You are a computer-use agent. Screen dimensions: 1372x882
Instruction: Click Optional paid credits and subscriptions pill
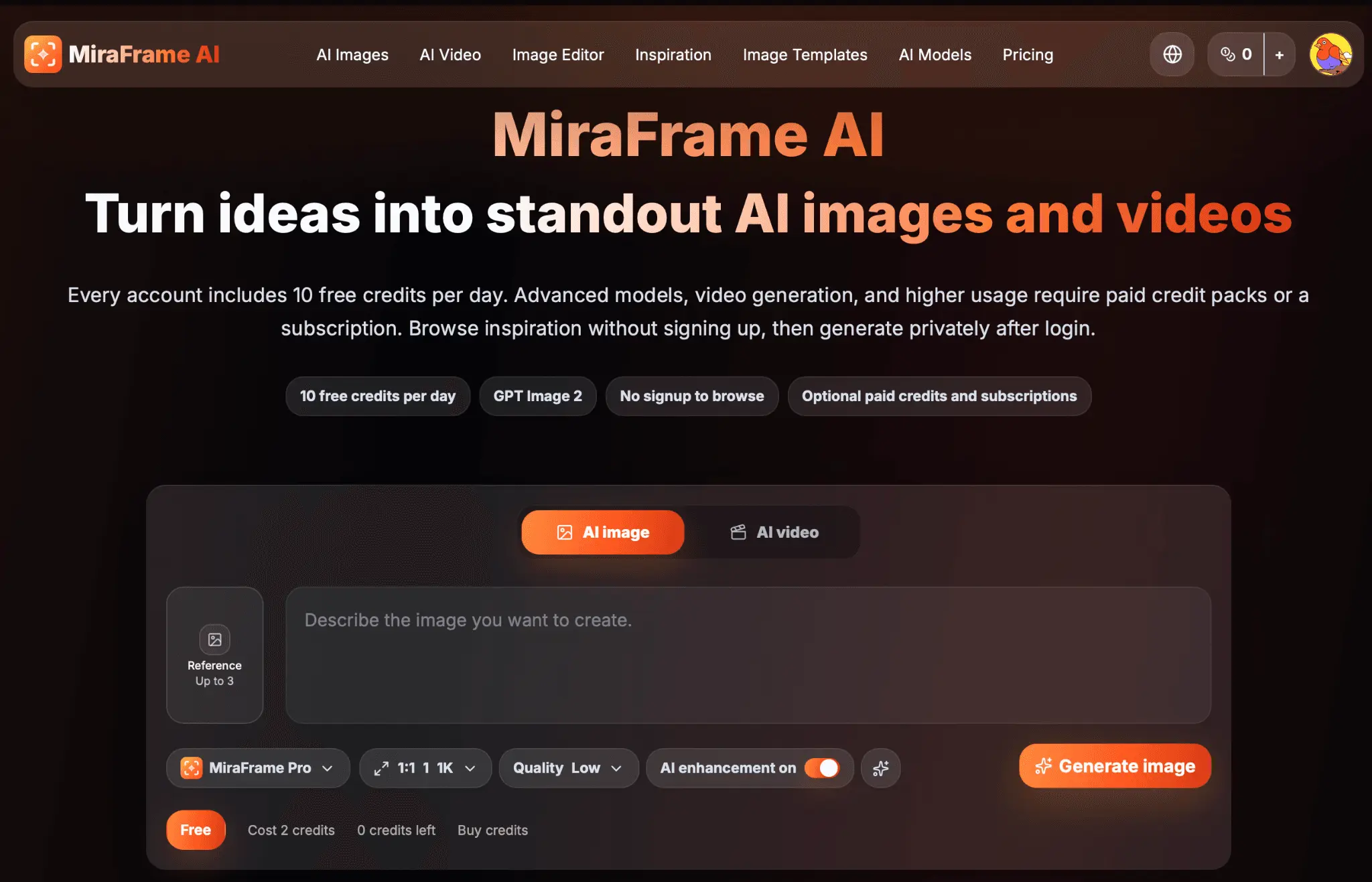939,396
